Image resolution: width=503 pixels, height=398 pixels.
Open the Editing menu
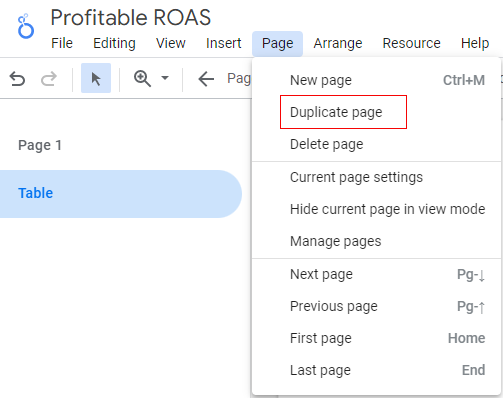114,43
